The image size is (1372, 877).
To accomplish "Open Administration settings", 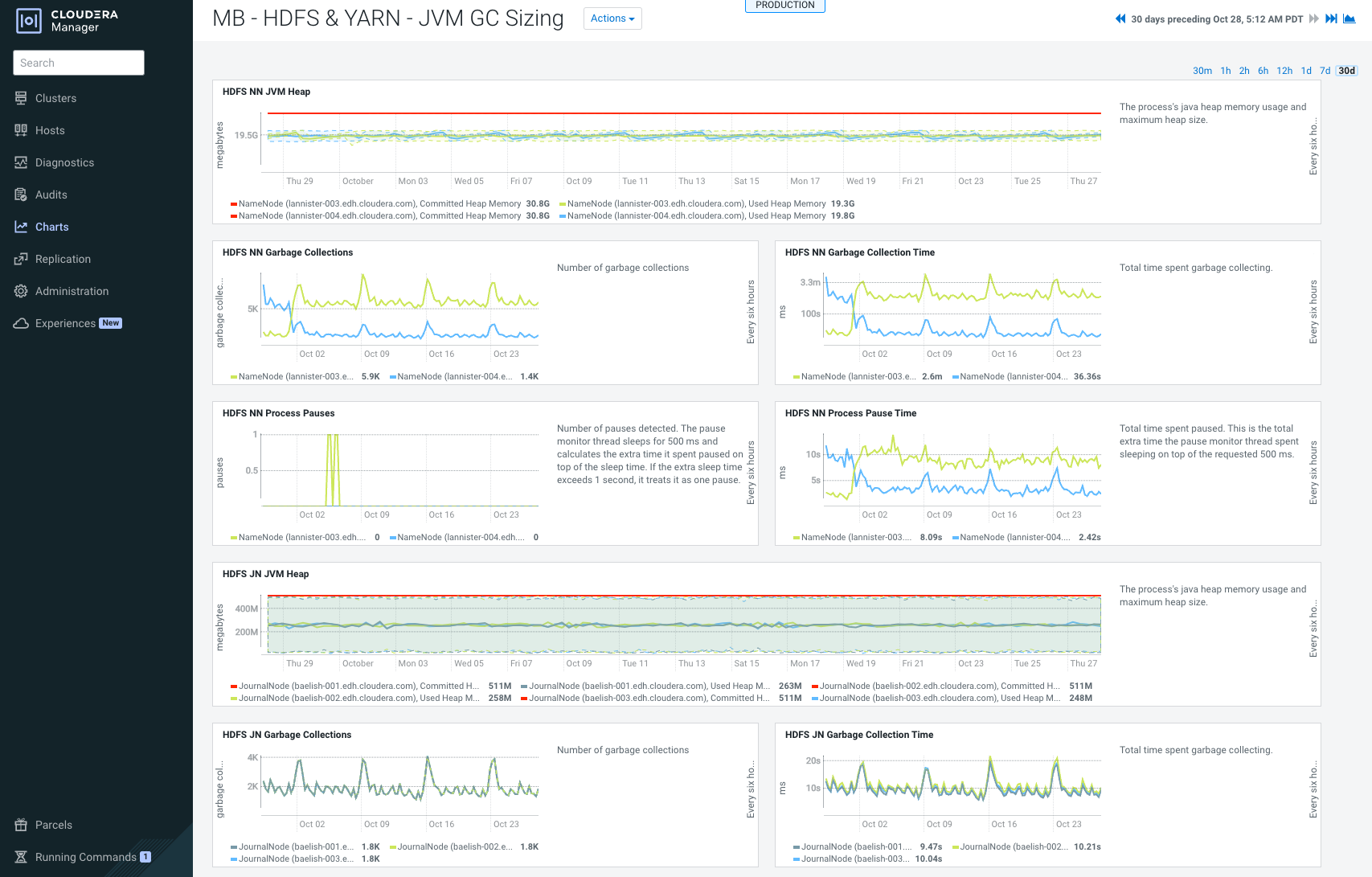I will (72, 291).
